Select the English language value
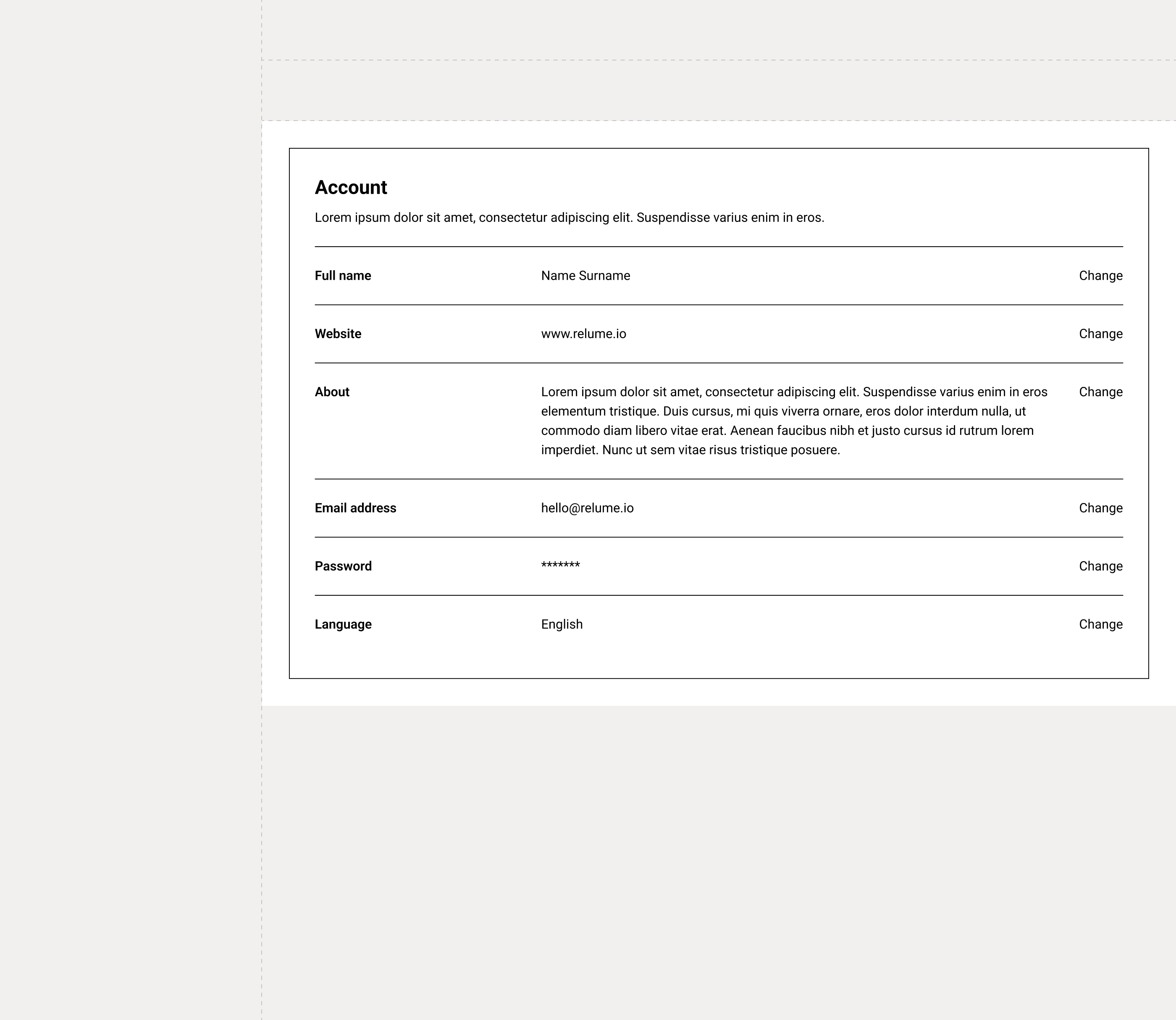 click(x=562, y=624)
